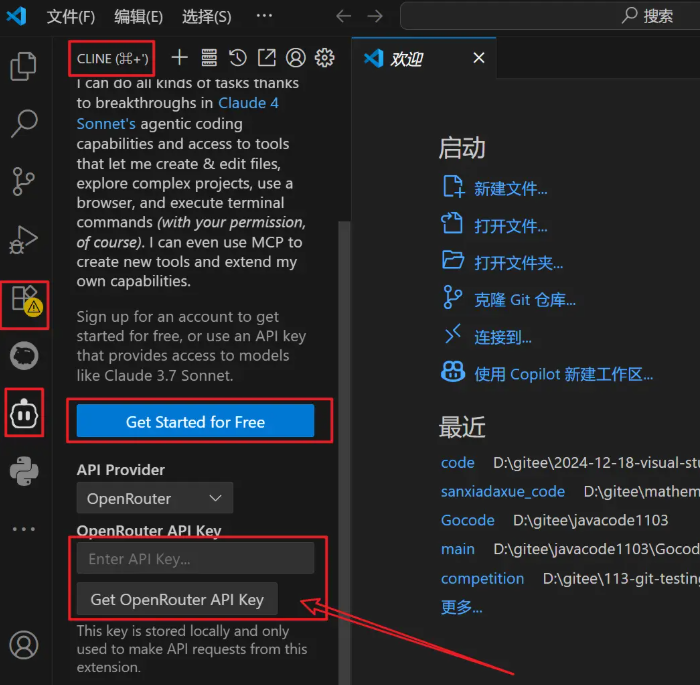Start a new Cline task with plus icon
This screenshot has width=700, height=685.
pyautogui.click(x=179, y=58)
